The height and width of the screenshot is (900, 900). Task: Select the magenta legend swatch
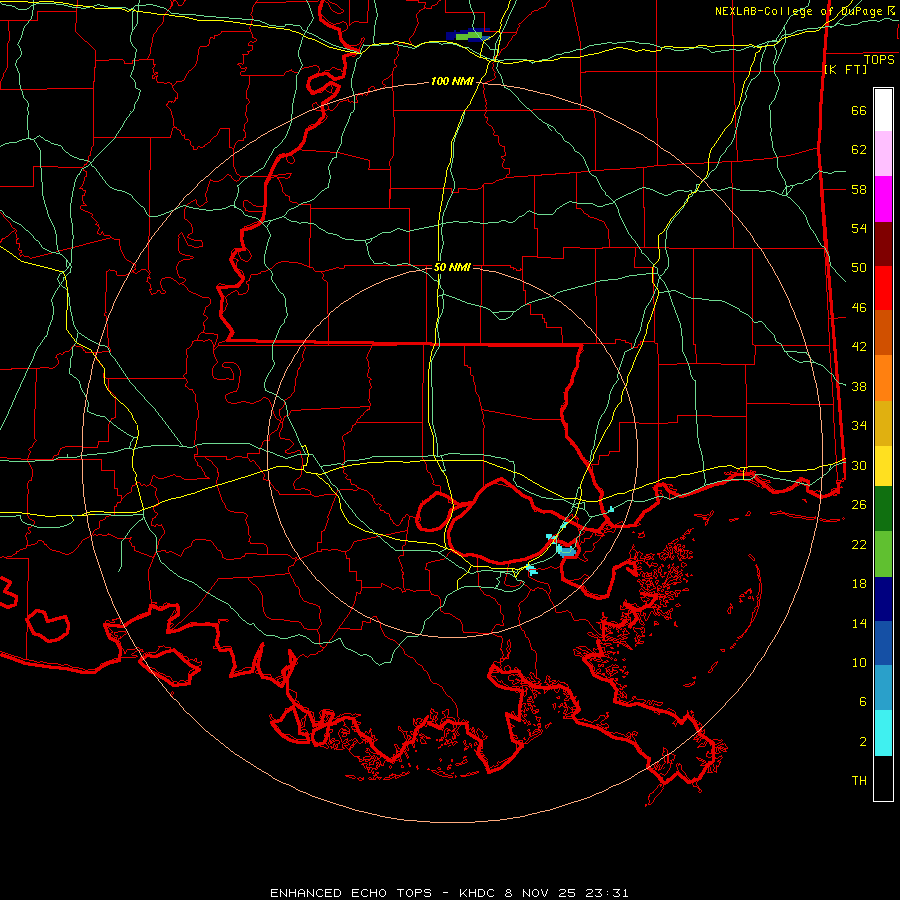coord(883,199)
